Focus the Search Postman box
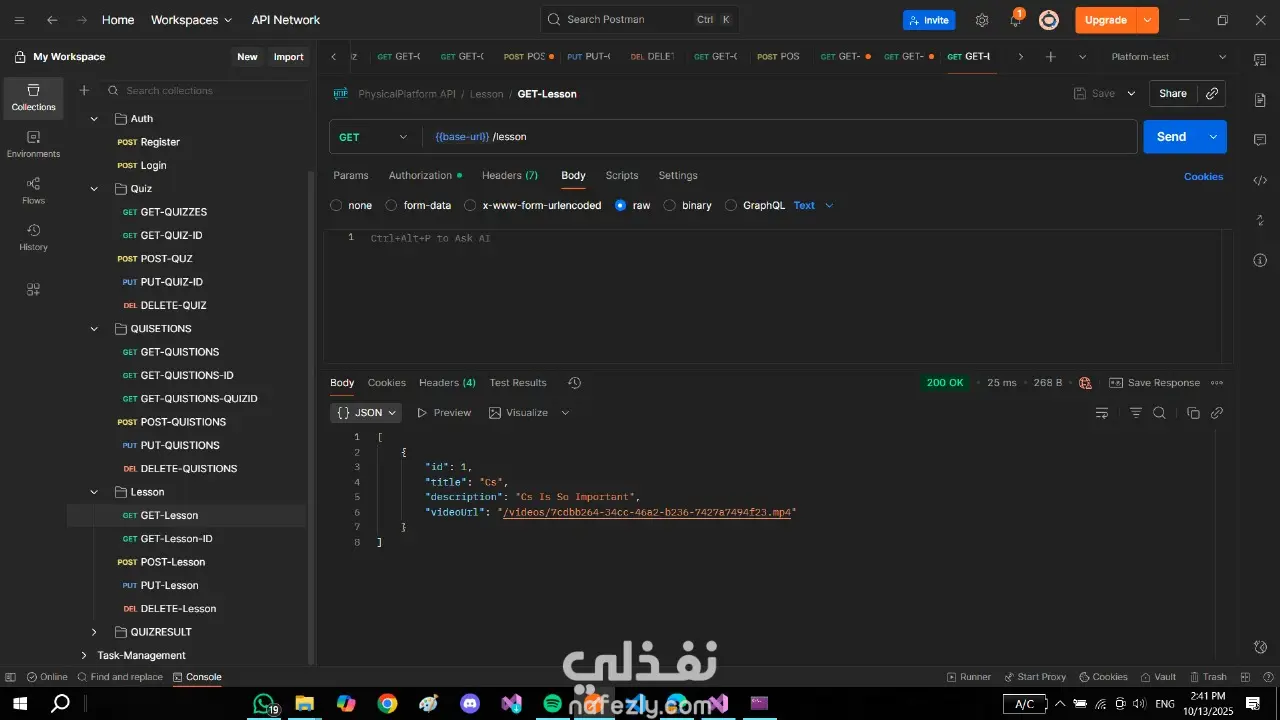 tap(640, 20)
